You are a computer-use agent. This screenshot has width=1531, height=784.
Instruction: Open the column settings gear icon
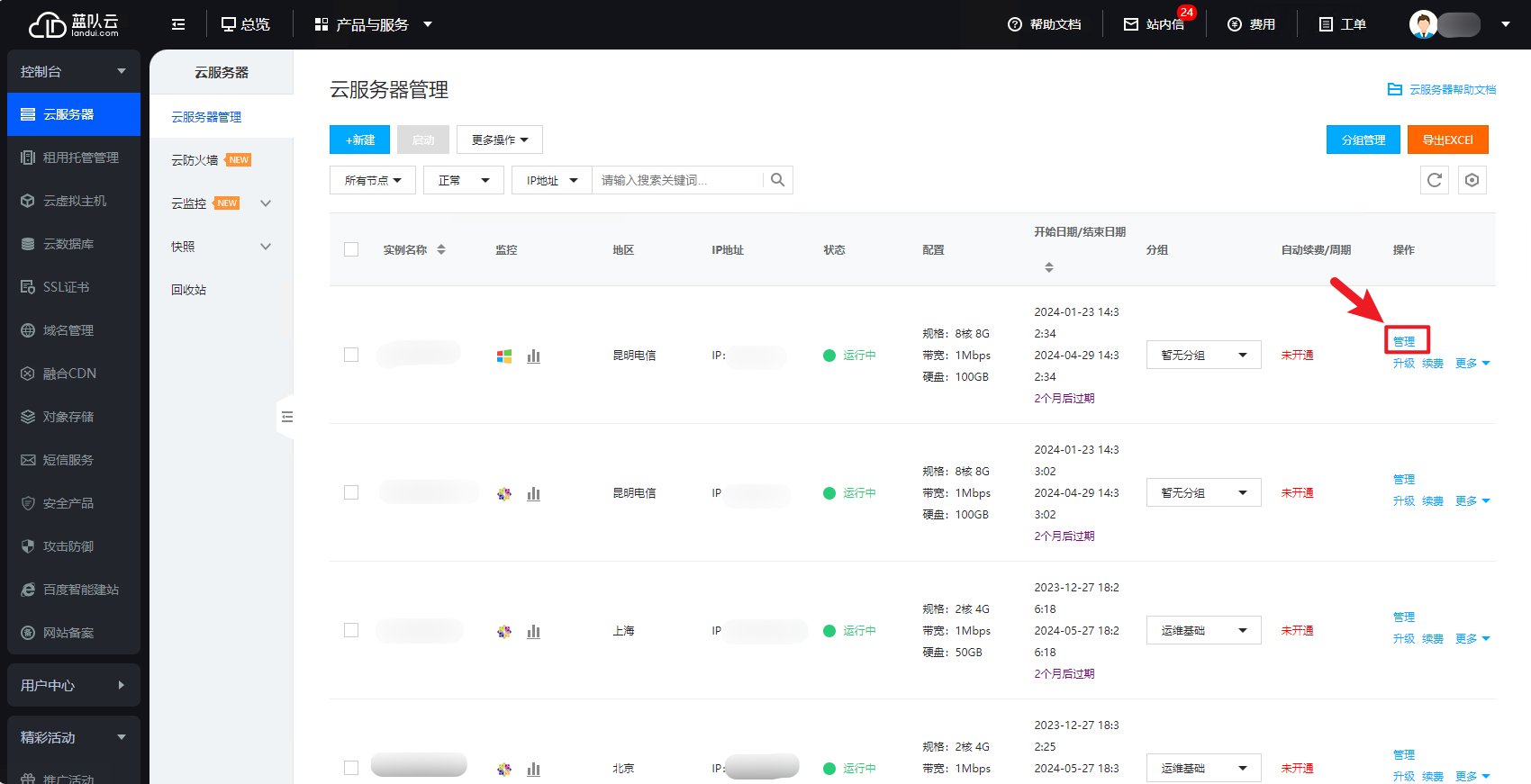(x=1472, y=180)
